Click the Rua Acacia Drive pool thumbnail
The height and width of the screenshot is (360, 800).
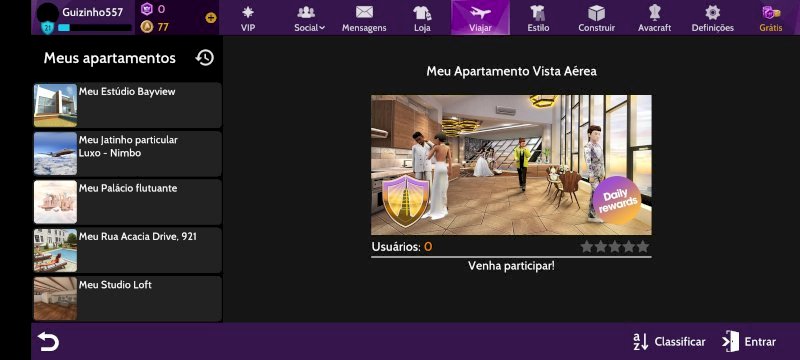[55, 250]
